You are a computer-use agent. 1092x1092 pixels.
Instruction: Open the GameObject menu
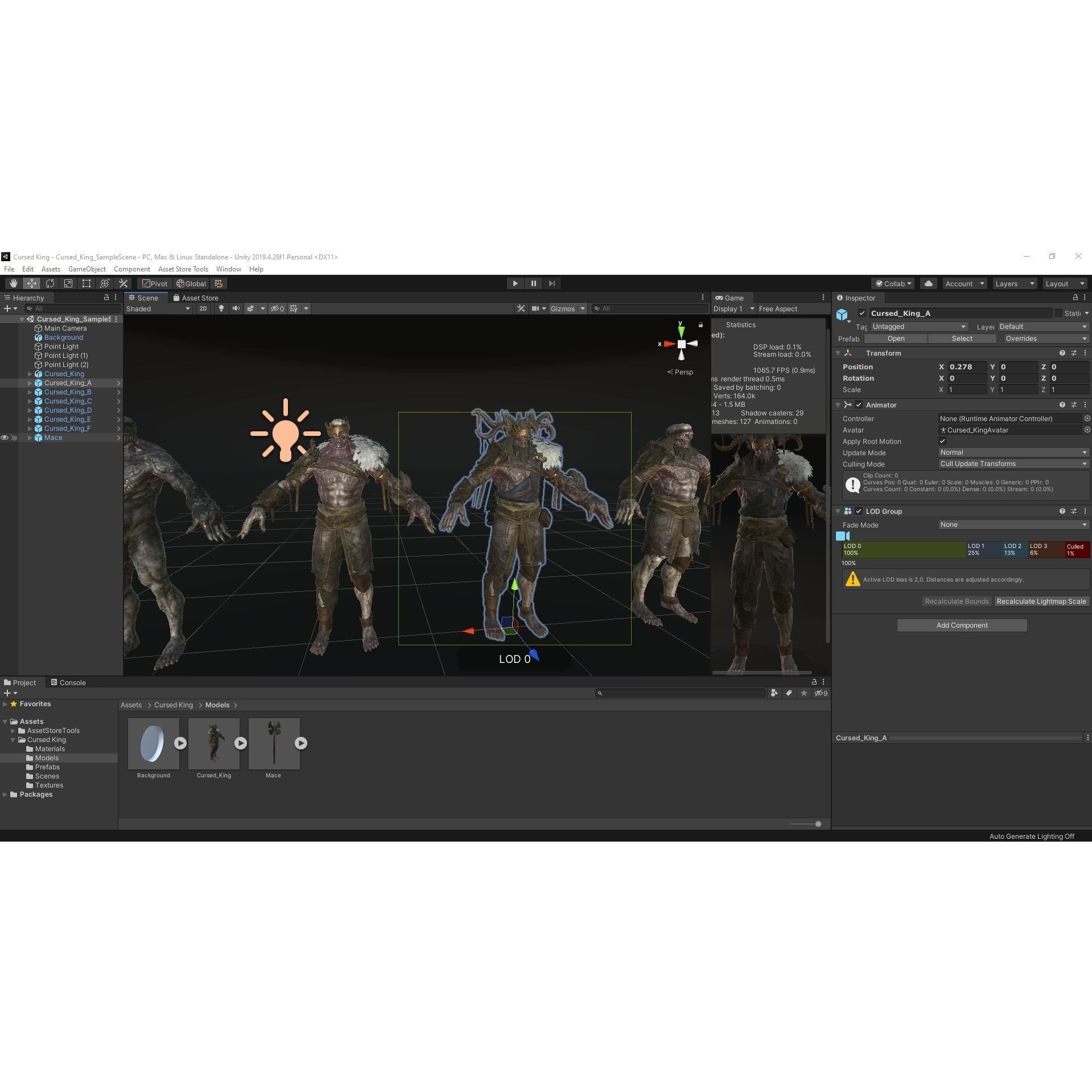(x=86, y=269)
